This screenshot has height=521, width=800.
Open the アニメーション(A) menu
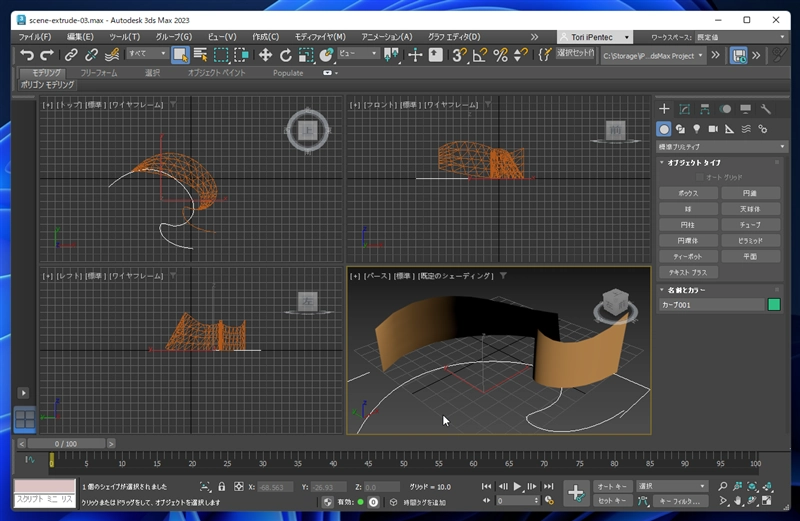click(x=387, y=37)
